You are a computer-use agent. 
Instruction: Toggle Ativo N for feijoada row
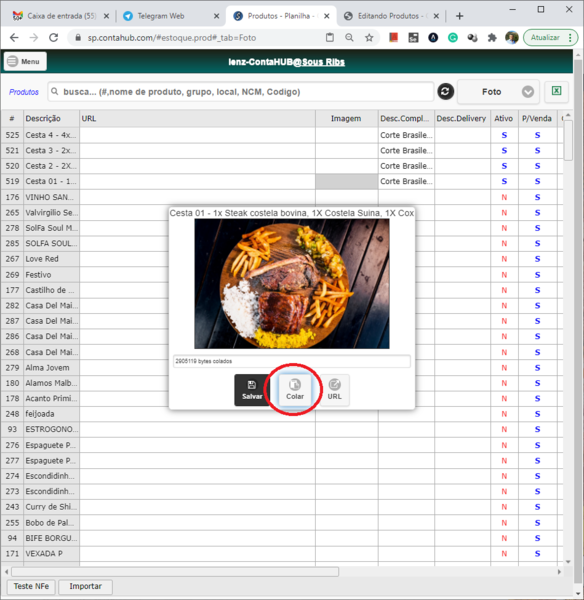504,414
